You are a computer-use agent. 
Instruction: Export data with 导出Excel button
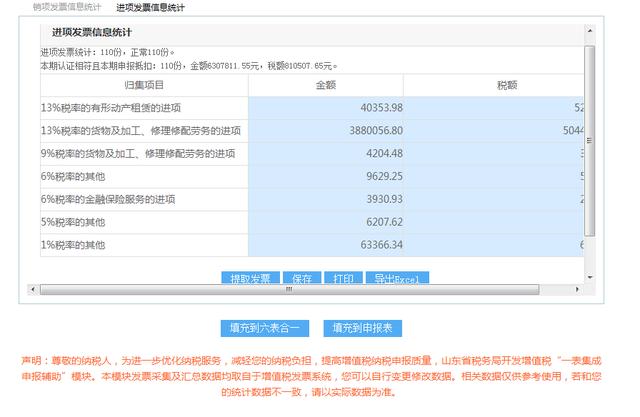(x=397, y=278)
